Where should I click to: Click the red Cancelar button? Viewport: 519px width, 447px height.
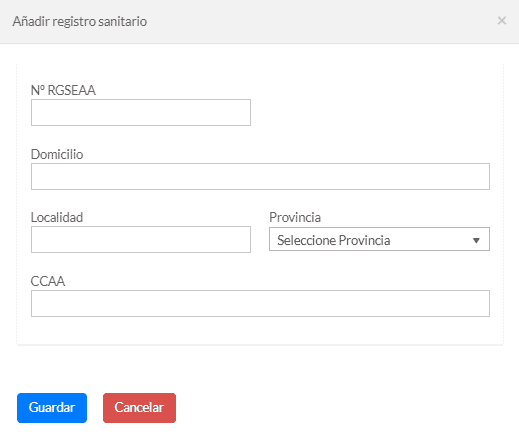pyautogui.click(x=139, y=408)
